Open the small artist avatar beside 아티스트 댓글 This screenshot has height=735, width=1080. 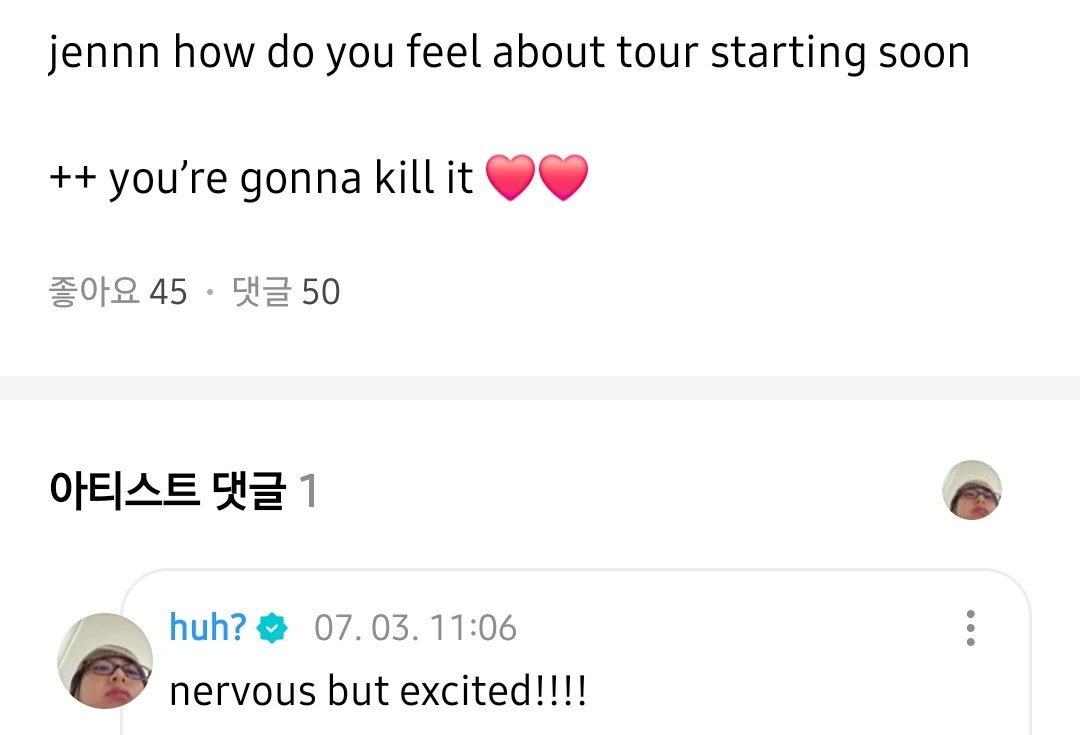click(971, 490)
